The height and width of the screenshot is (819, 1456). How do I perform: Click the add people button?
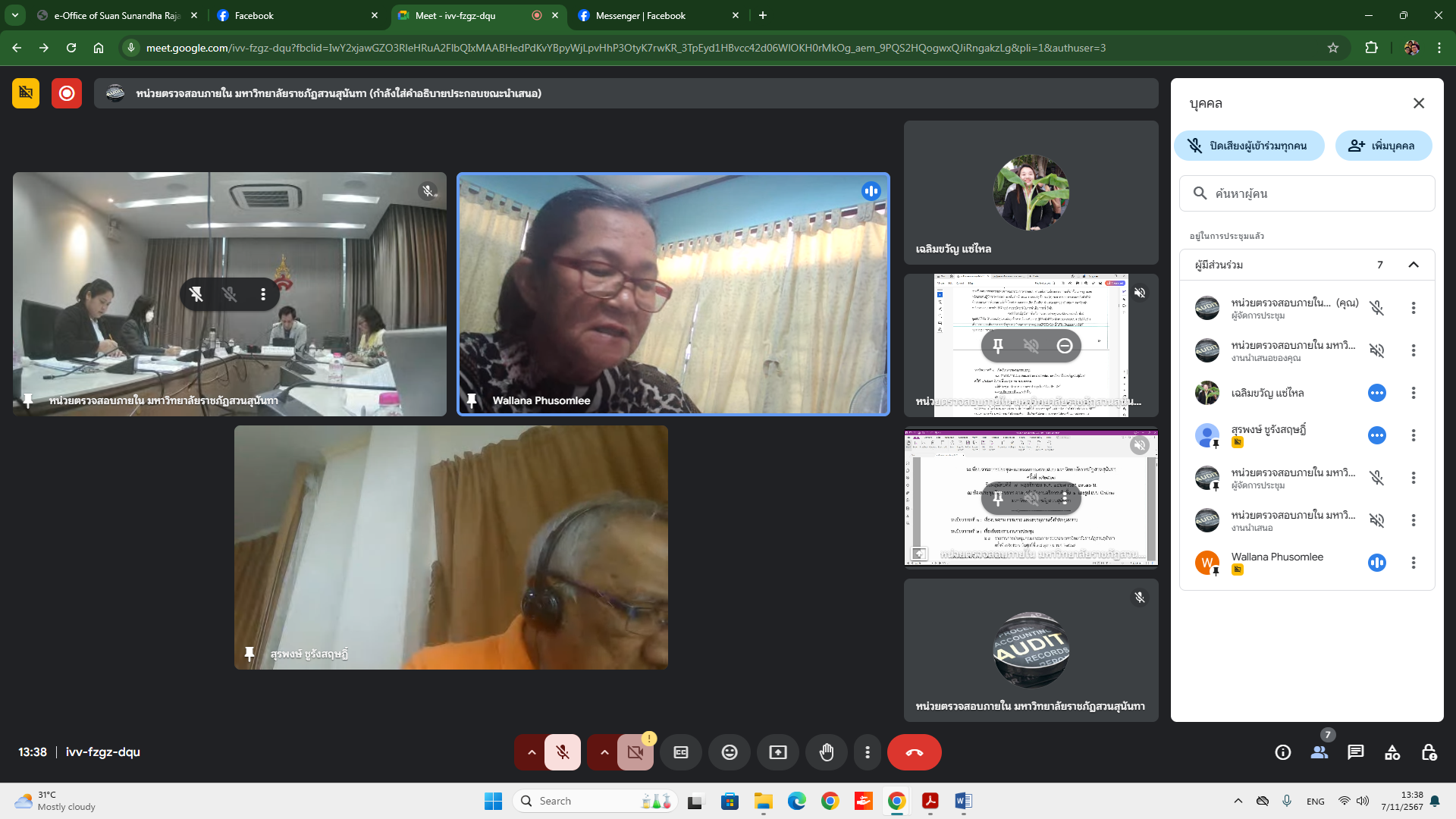(1383, 146)
